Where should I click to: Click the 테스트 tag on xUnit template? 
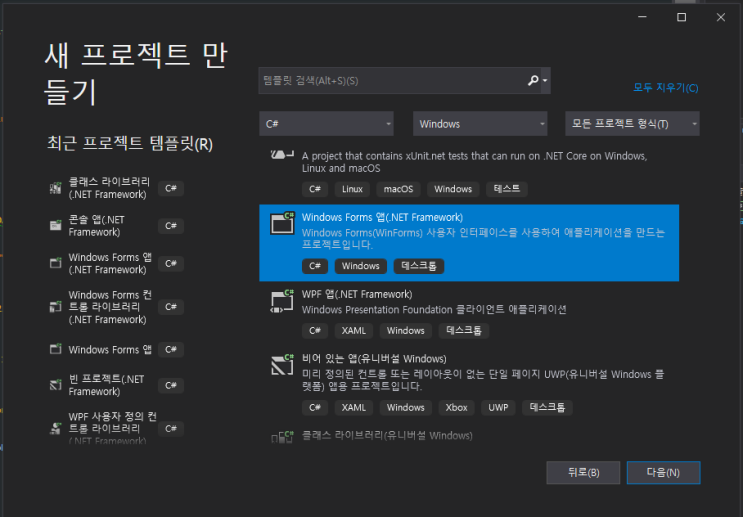click(507, 189)
